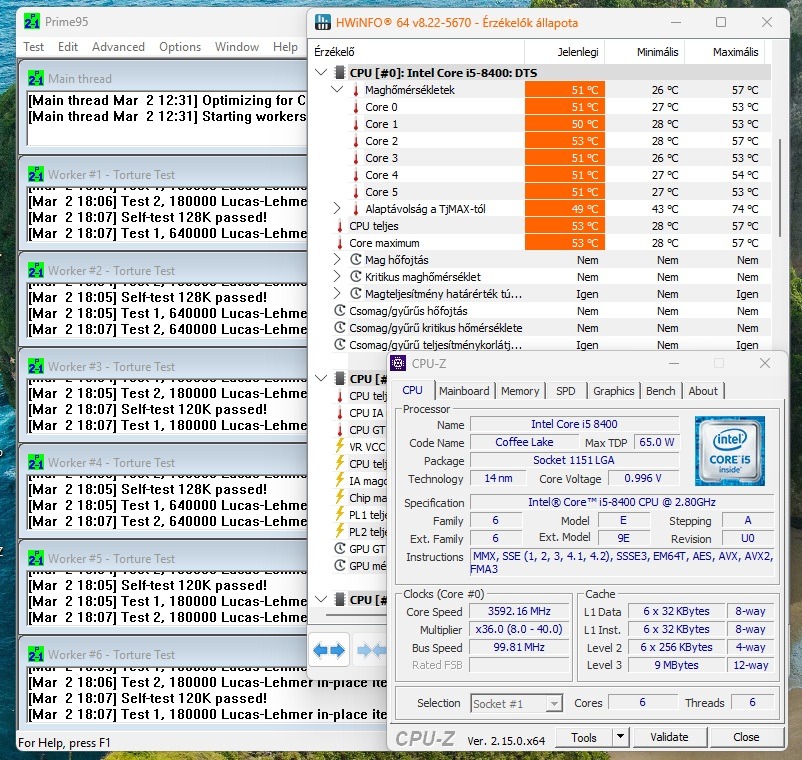802x760 pixels.
Task: Click the CPU-Z app icon in title bar
Action: 397,363
